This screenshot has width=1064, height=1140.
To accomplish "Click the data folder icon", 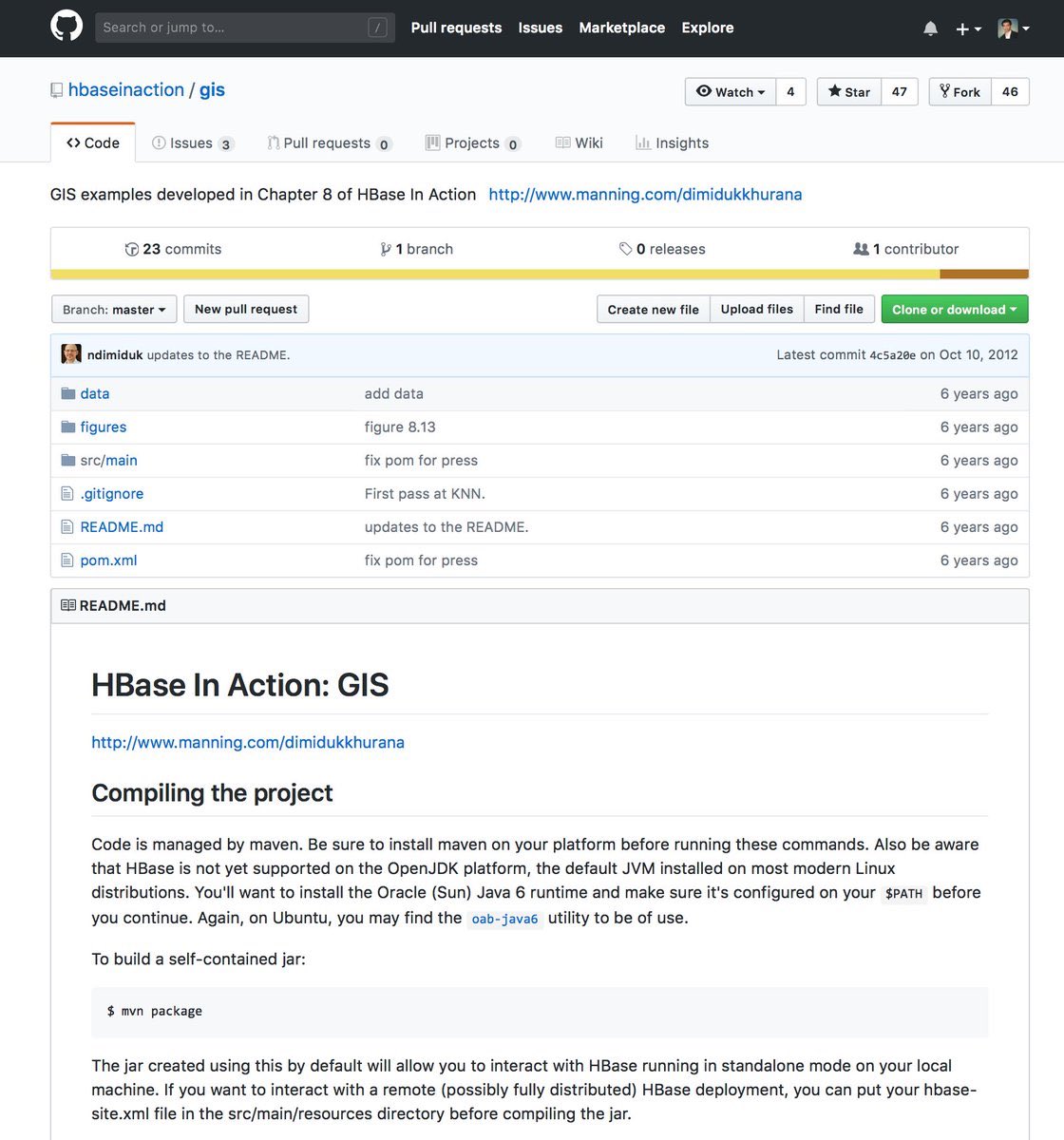I will 67,393.
